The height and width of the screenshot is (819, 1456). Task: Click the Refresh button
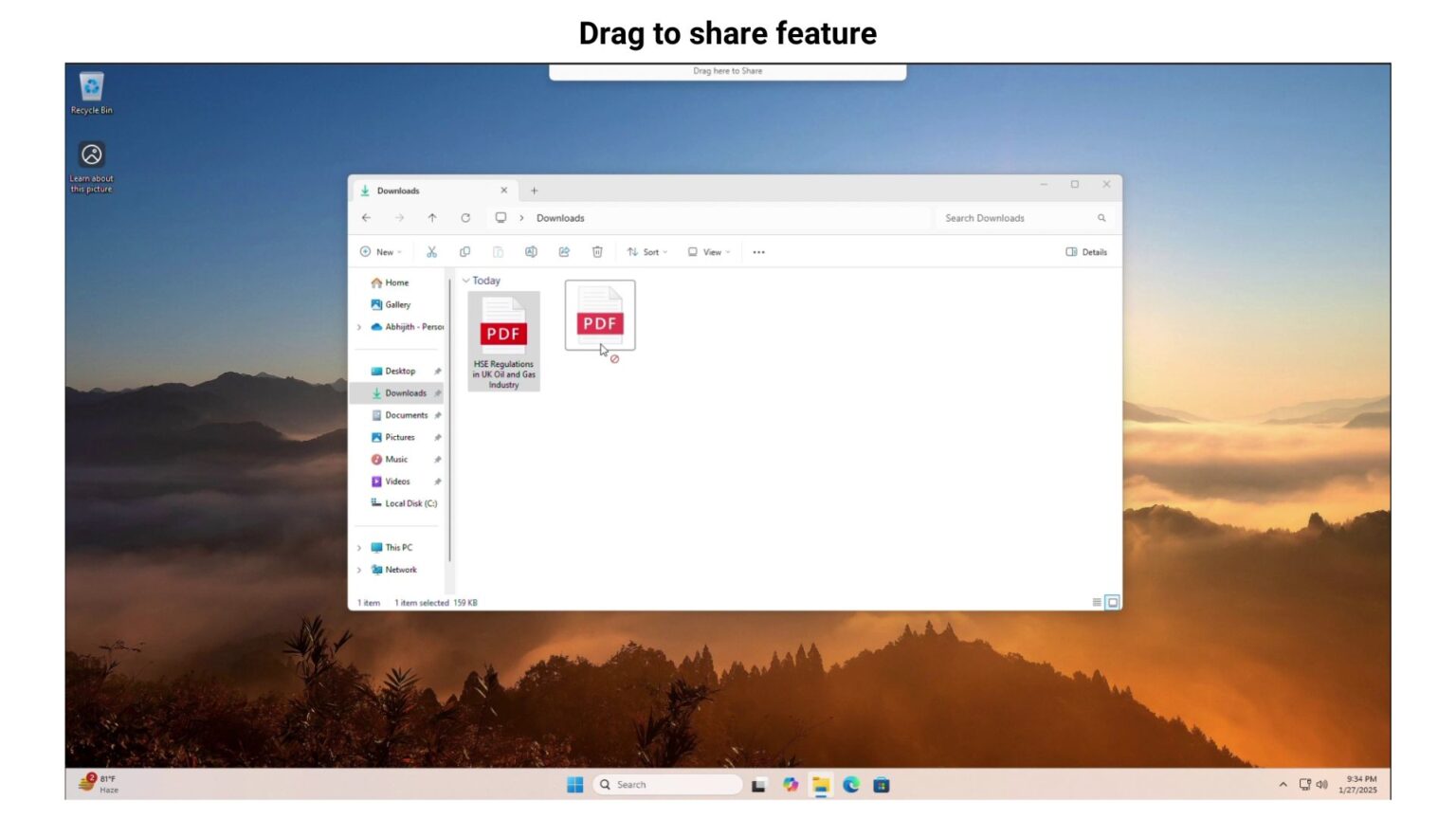465,217
